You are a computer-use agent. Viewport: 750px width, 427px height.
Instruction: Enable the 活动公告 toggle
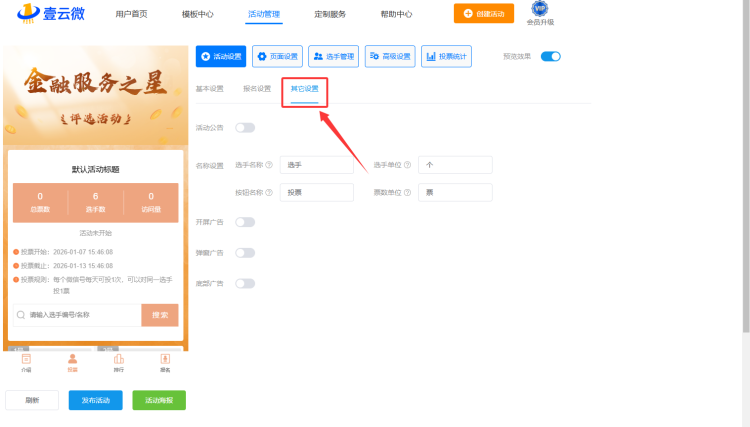[x=244, y=128]
